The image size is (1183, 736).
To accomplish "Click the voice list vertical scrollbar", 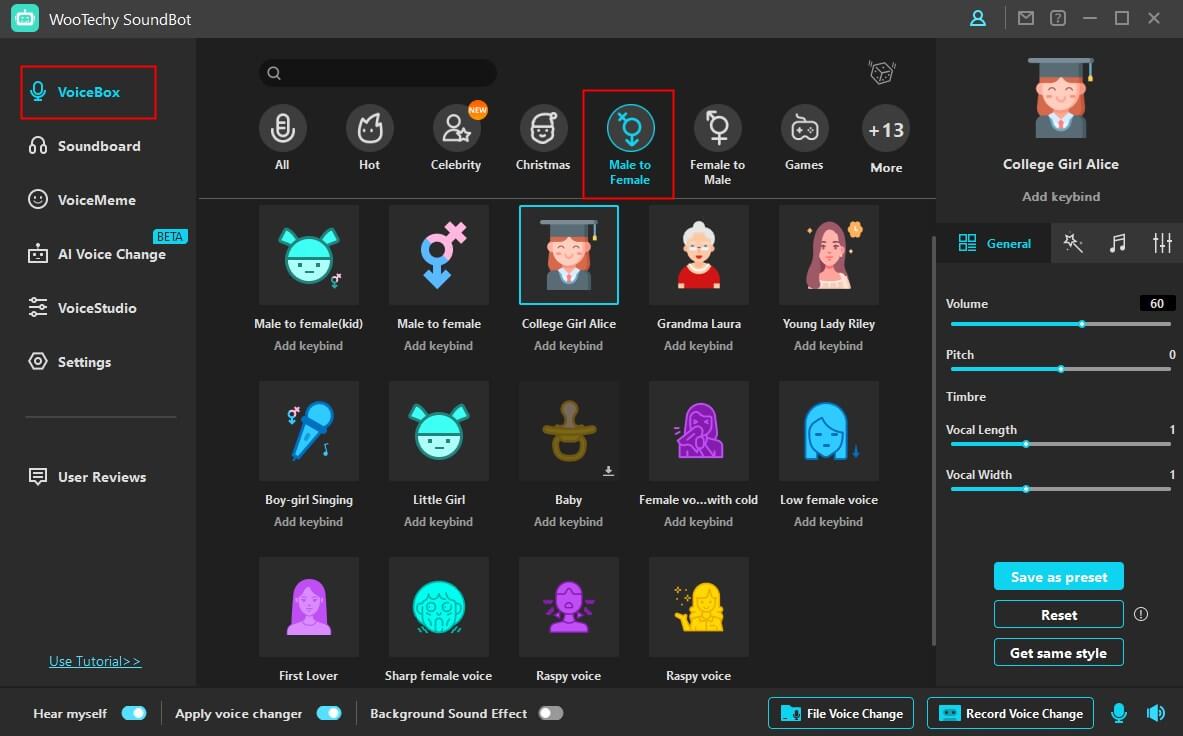I will 933,441.
